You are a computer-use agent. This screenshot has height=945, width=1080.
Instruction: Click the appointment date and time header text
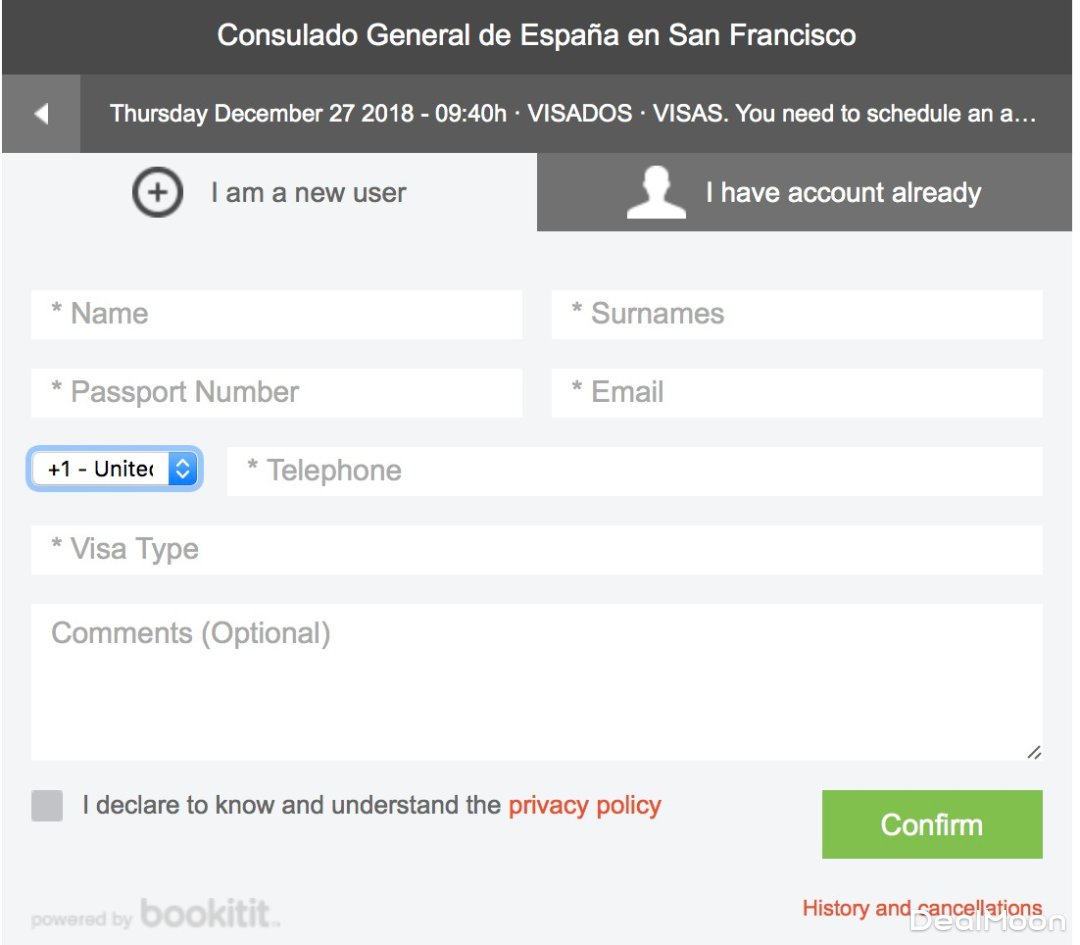(x=573, y=114)
